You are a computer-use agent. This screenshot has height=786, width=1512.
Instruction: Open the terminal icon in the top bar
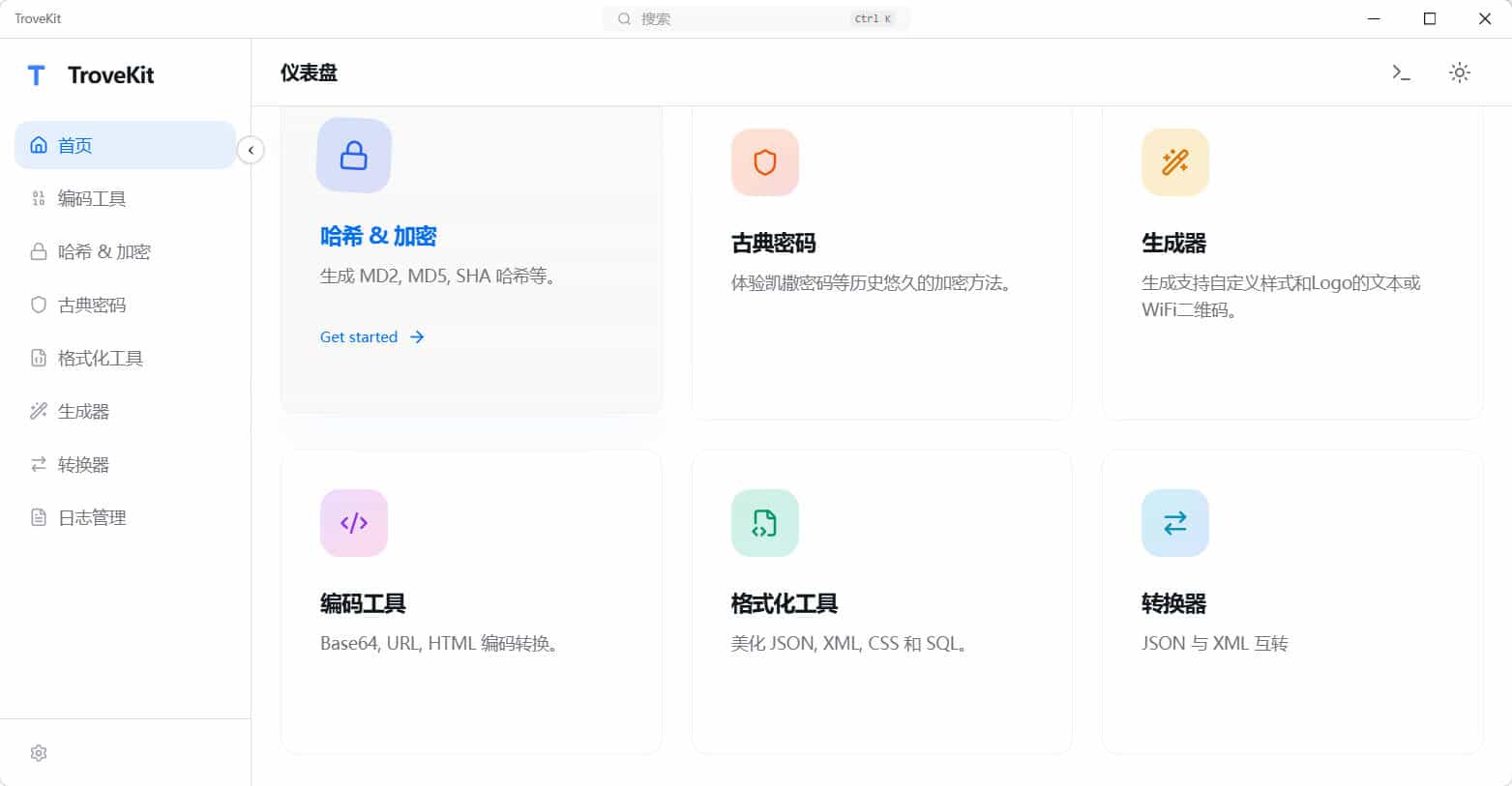(x=1400, y=72)
